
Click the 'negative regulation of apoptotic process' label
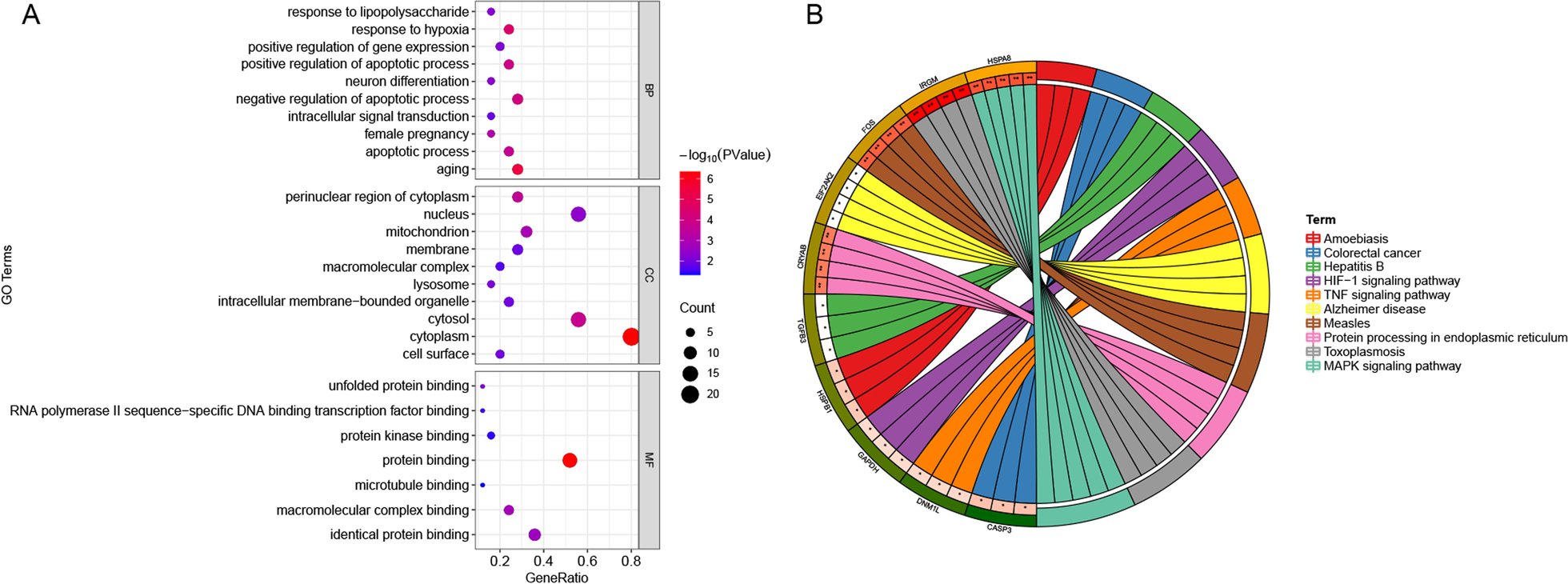(352, 99)
